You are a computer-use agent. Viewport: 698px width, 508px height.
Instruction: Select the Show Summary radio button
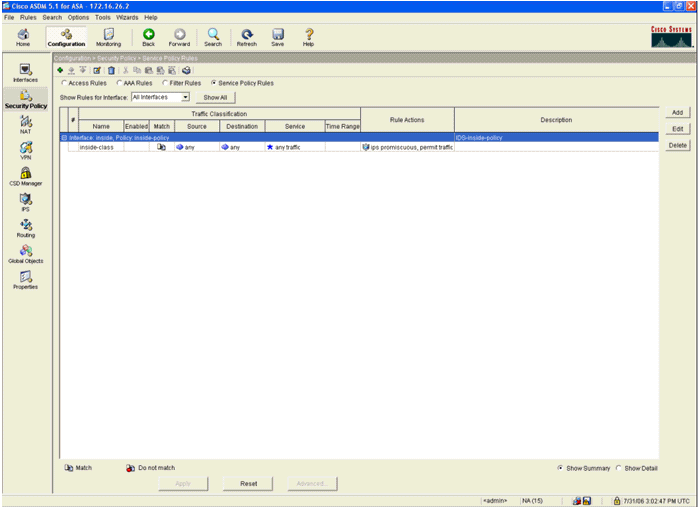560,468
